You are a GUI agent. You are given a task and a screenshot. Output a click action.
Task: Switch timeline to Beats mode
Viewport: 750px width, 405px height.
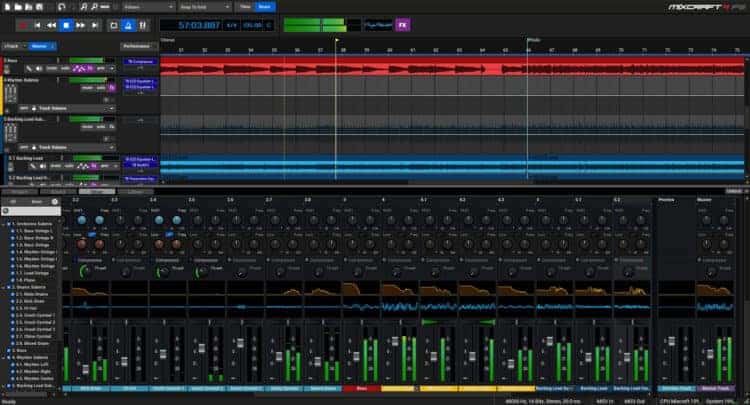tap(265, 7)
